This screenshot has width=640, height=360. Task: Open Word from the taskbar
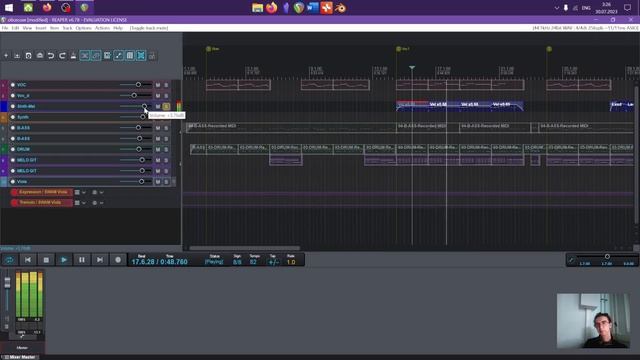pos(313,8)
